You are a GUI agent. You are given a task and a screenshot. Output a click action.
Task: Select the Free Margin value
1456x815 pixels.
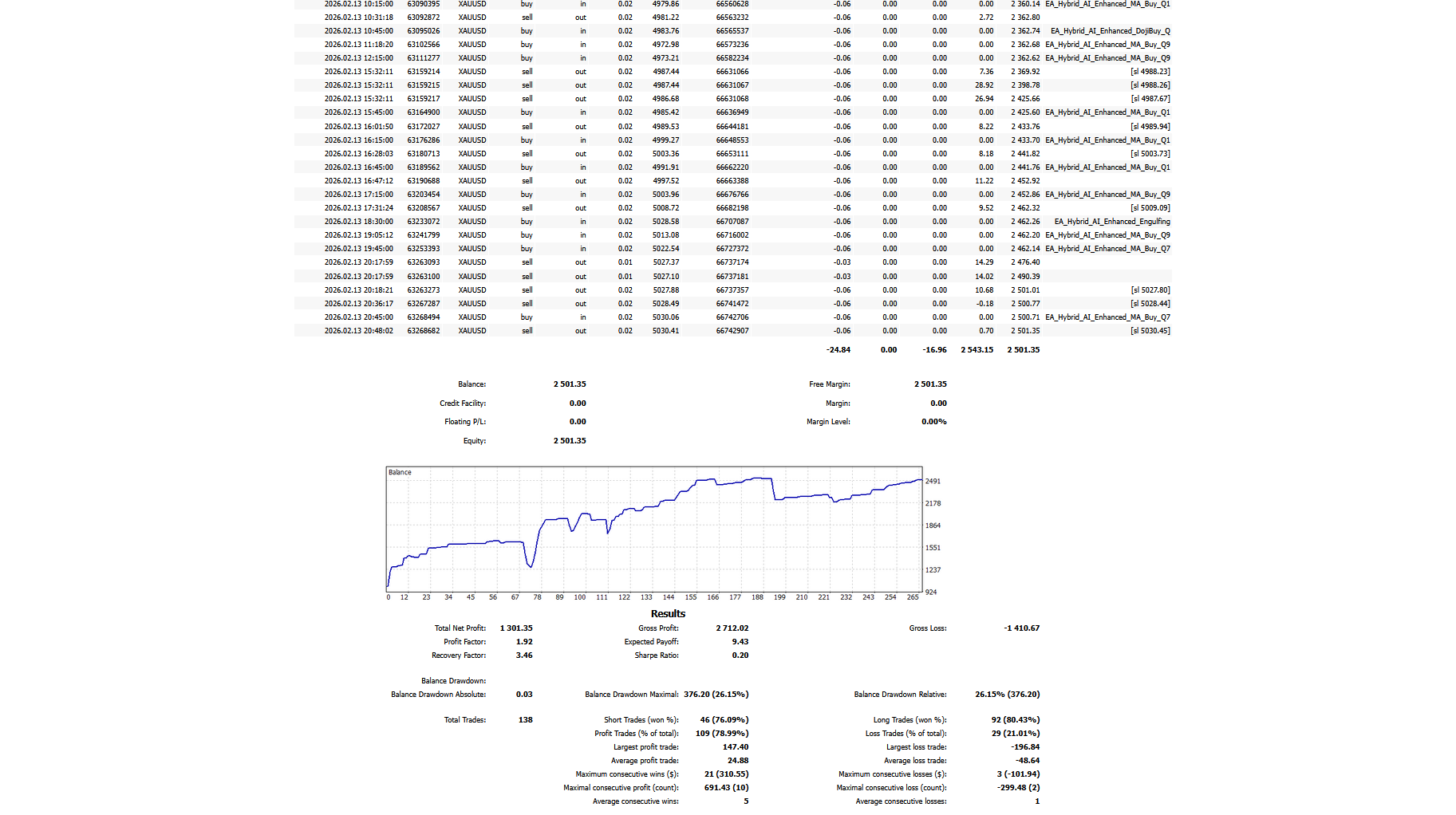930,384
